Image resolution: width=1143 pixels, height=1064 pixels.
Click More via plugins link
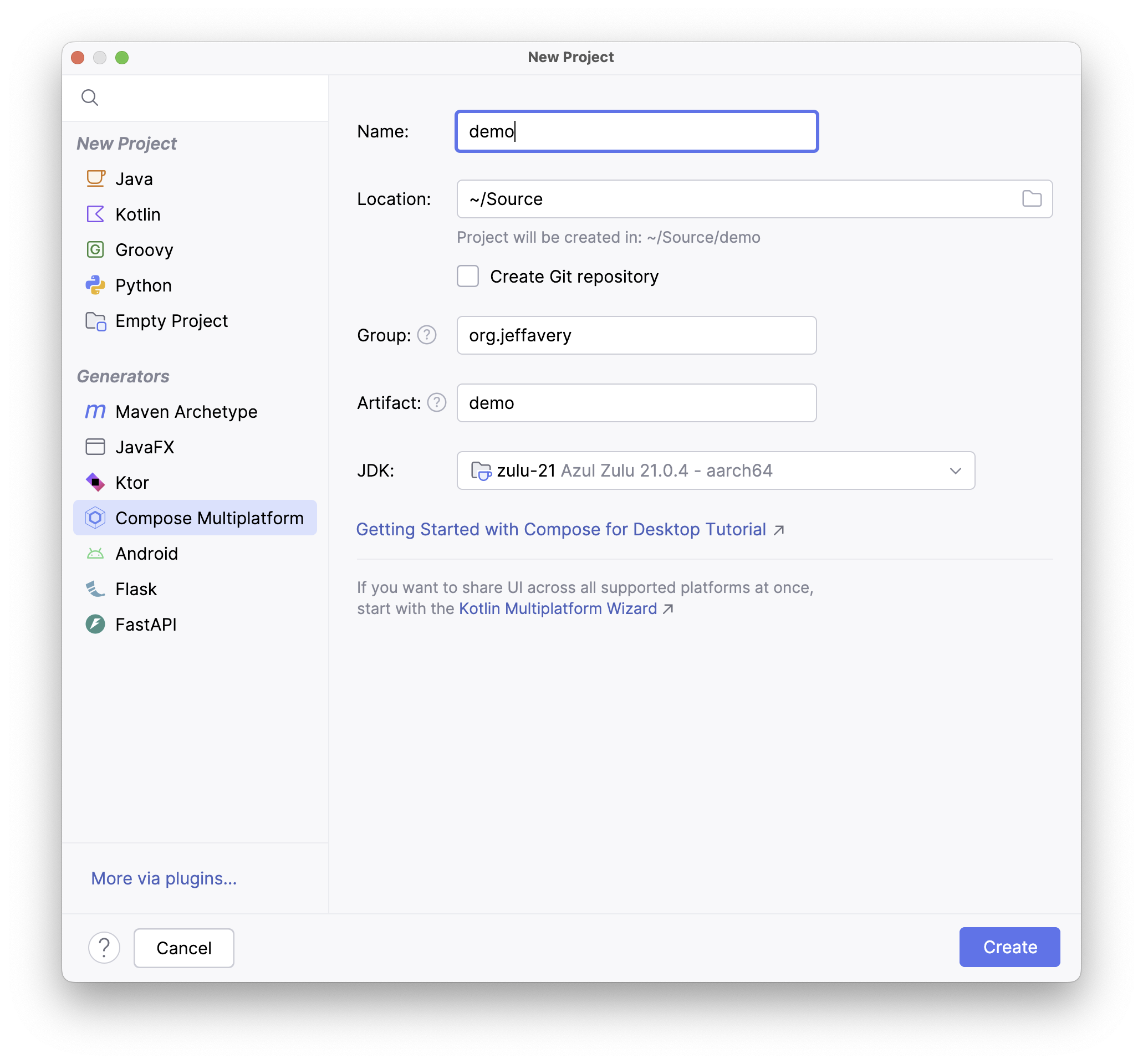(164, 878)
